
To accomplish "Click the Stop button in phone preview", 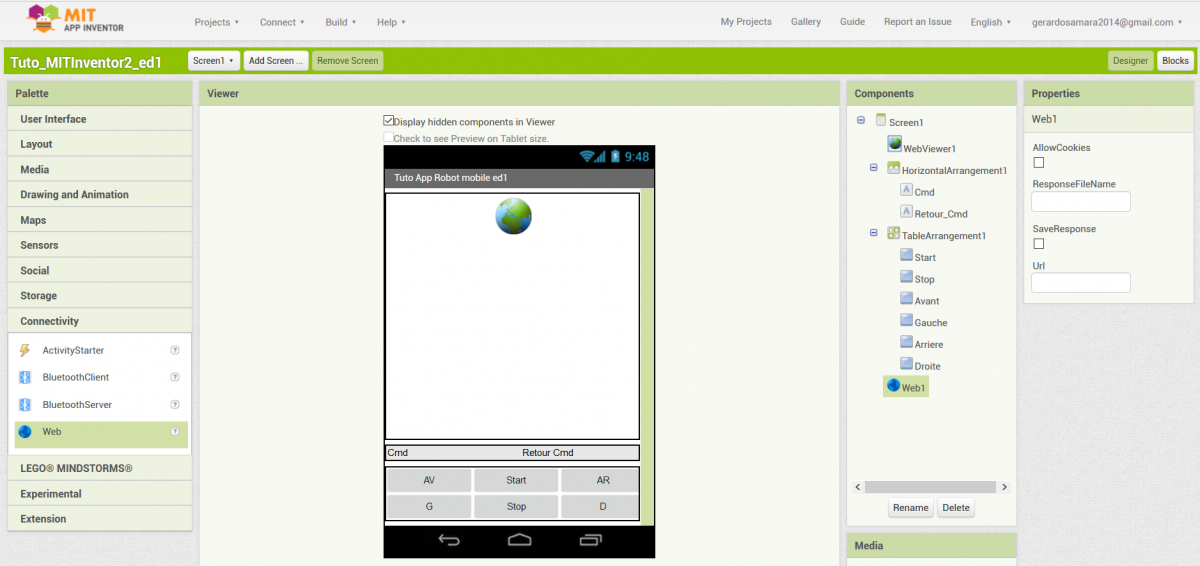I will (x=516, y=507).
